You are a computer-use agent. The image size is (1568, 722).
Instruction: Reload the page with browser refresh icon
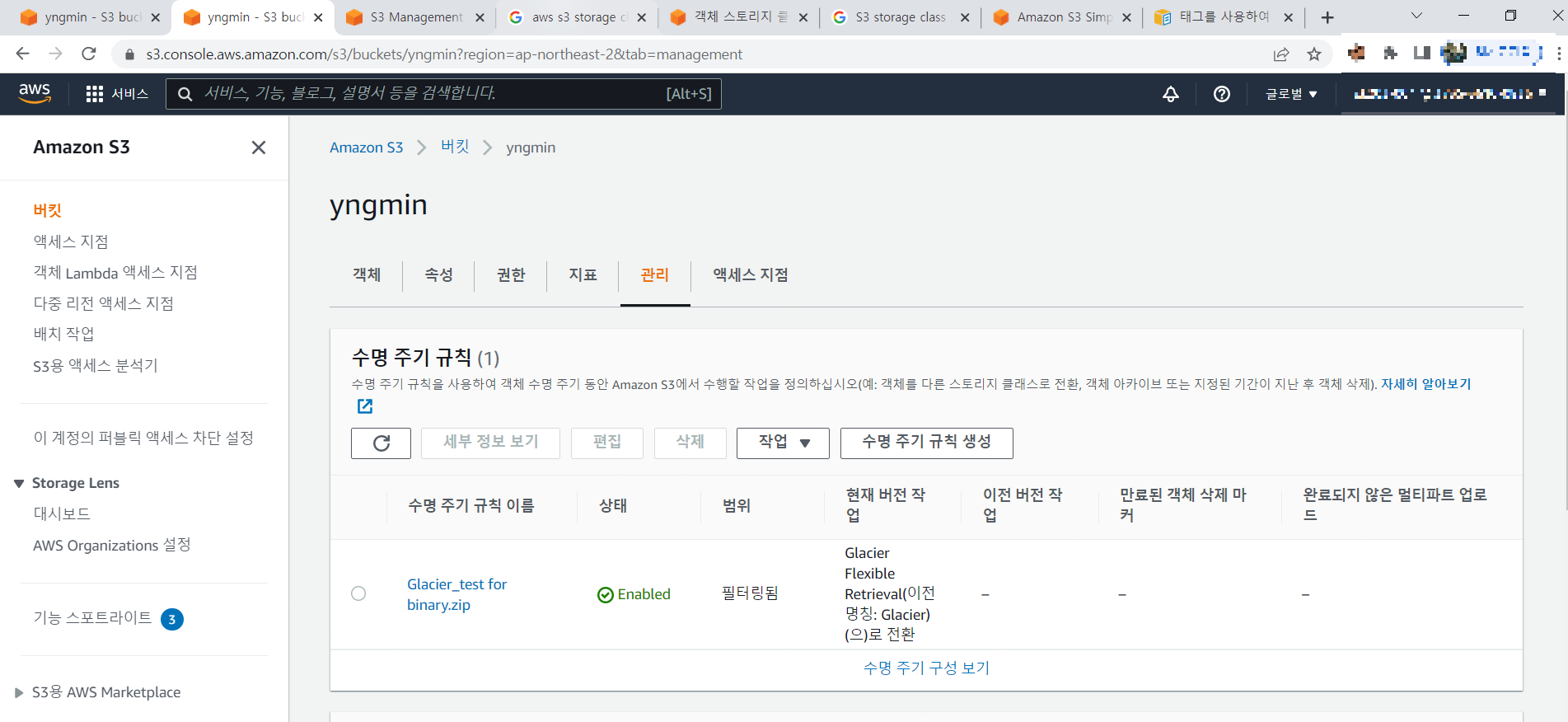click(x=89, y=54)
